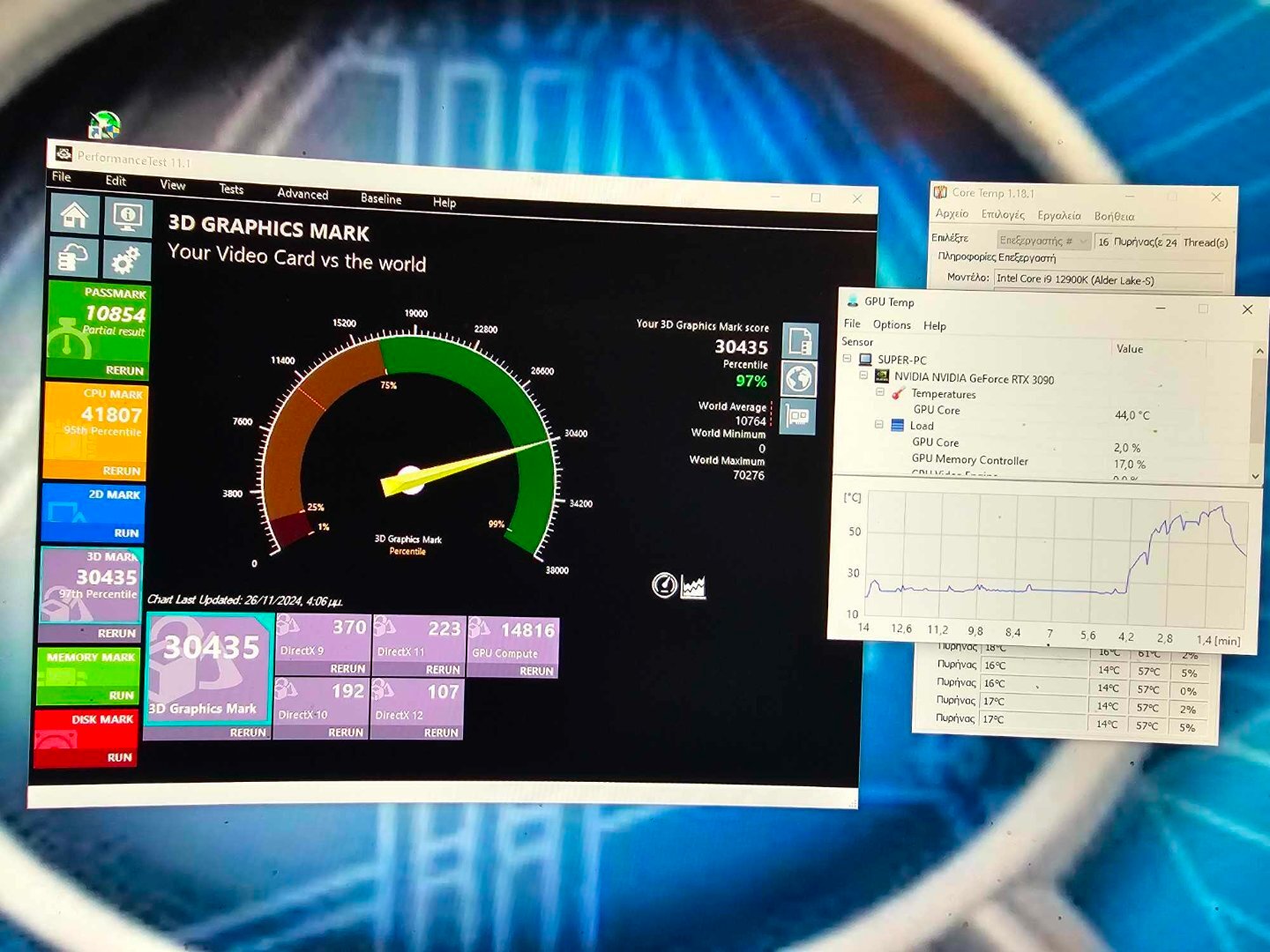This screenshot has width=1270, height=952.
Task: Open the Εργαλεία menu in Core Temp
Action: [x=1059, y=215]
